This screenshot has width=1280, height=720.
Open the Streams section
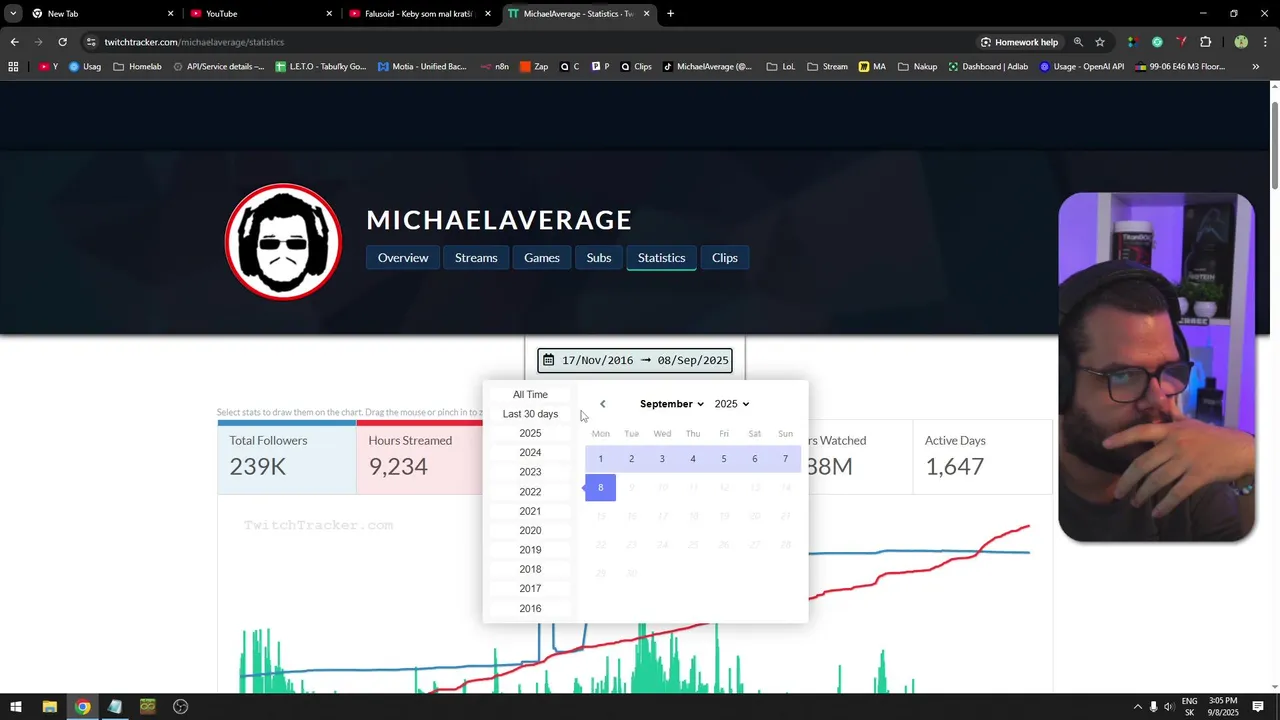(x=476, y=258)
